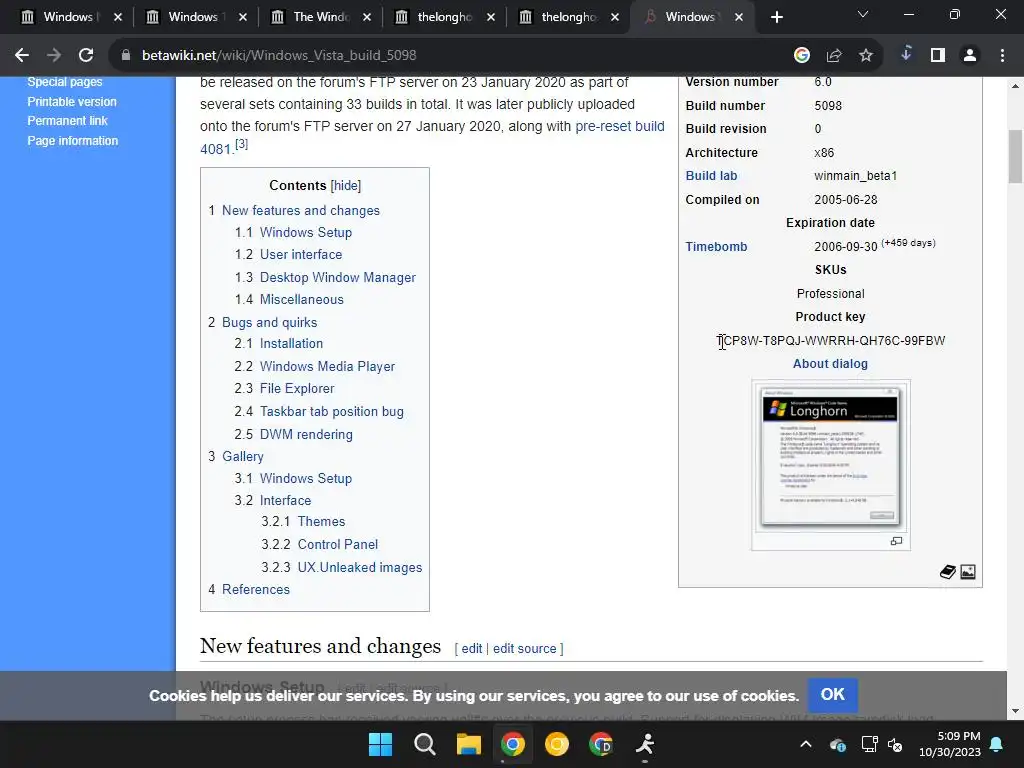Click the address bar URL field
The image size is (1024, 768).
[451, 56]
